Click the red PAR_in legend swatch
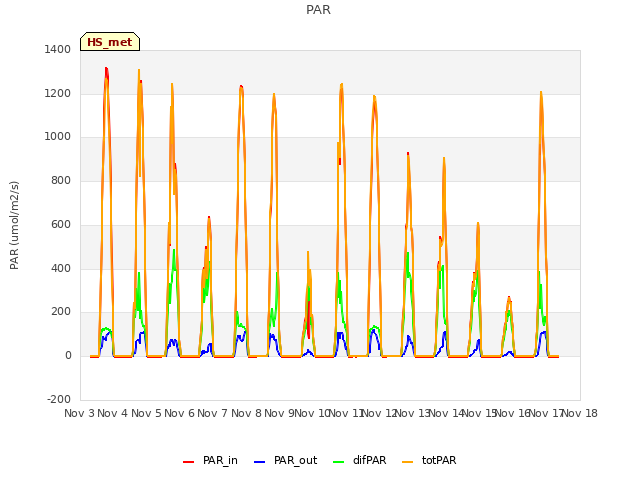640x480 pixels. pyautogui.click(x=188, y=462)
